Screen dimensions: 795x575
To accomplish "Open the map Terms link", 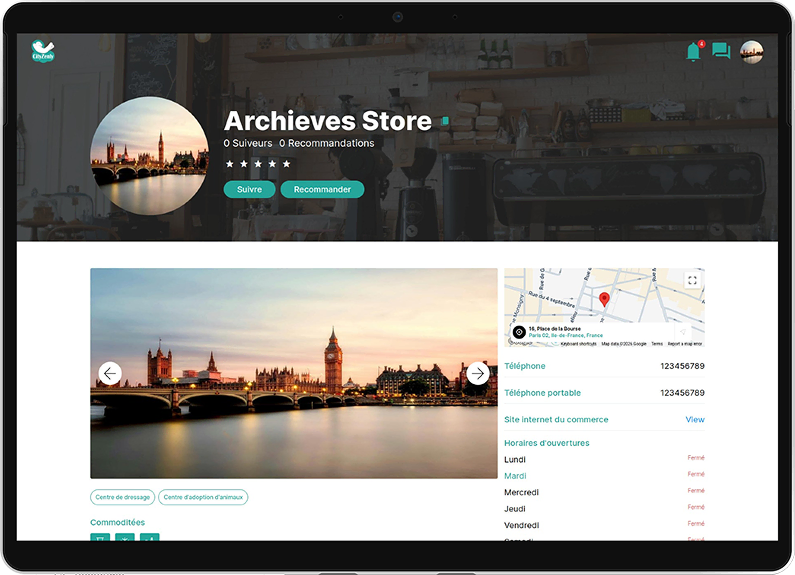I will tap(657, 344).
